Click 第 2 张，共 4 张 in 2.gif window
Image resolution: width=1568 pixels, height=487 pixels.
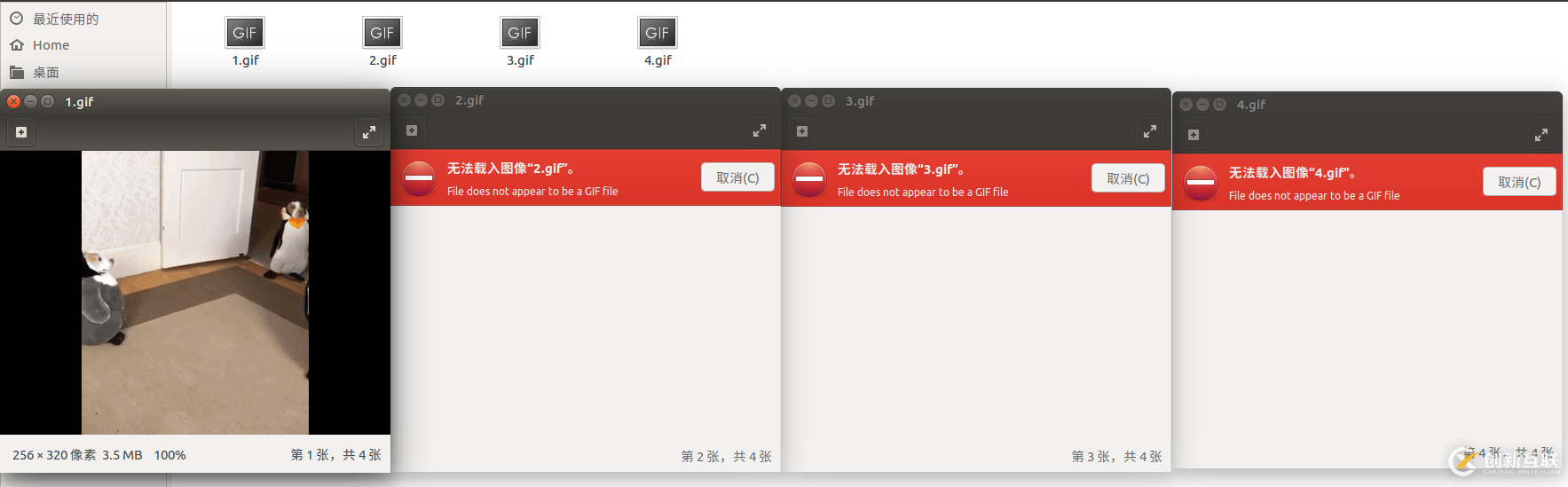(727, 457)
